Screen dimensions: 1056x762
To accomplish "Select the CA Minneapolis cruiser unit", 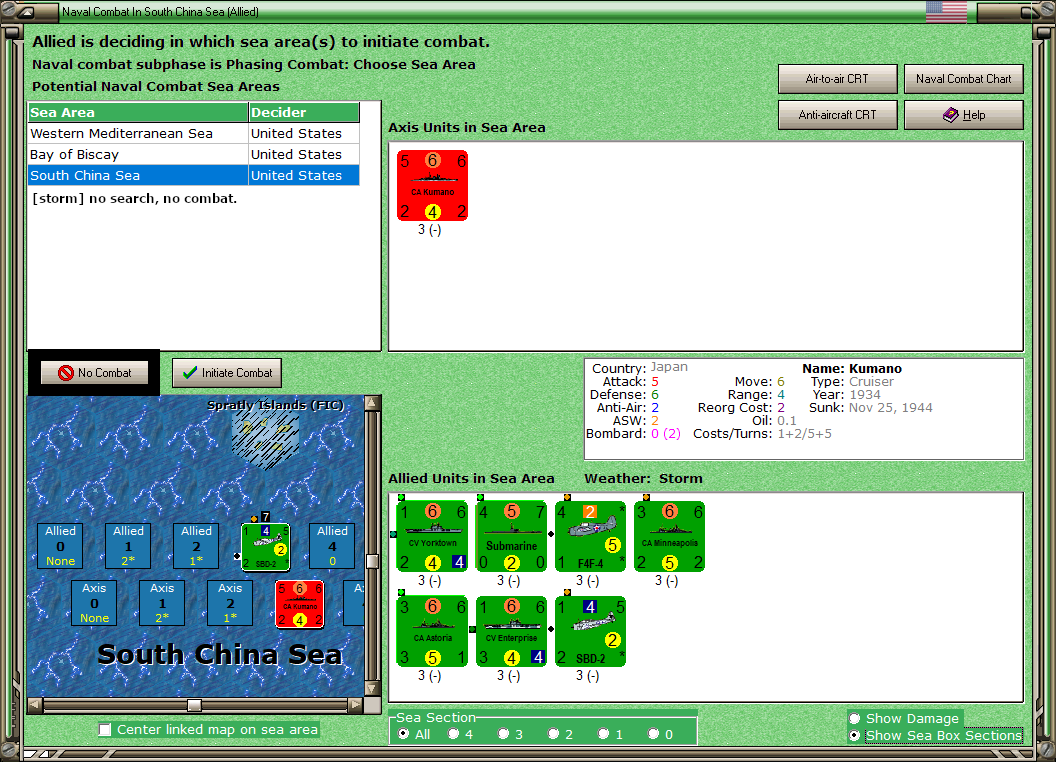I will (x=669, y=536).
